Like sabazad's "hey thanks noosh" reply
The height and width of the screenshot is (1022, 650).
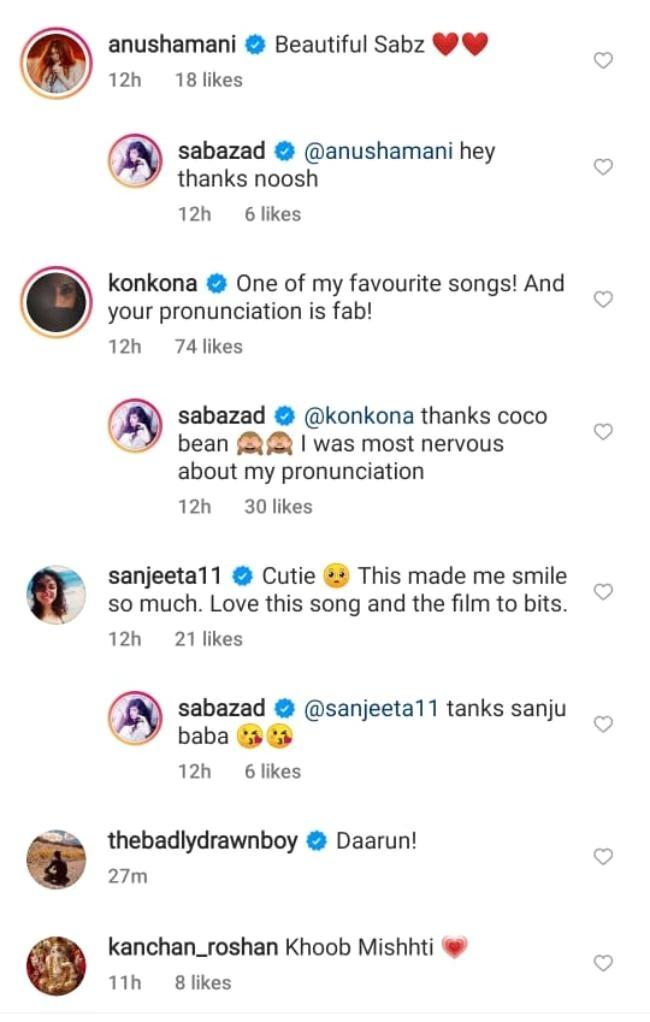603,167
